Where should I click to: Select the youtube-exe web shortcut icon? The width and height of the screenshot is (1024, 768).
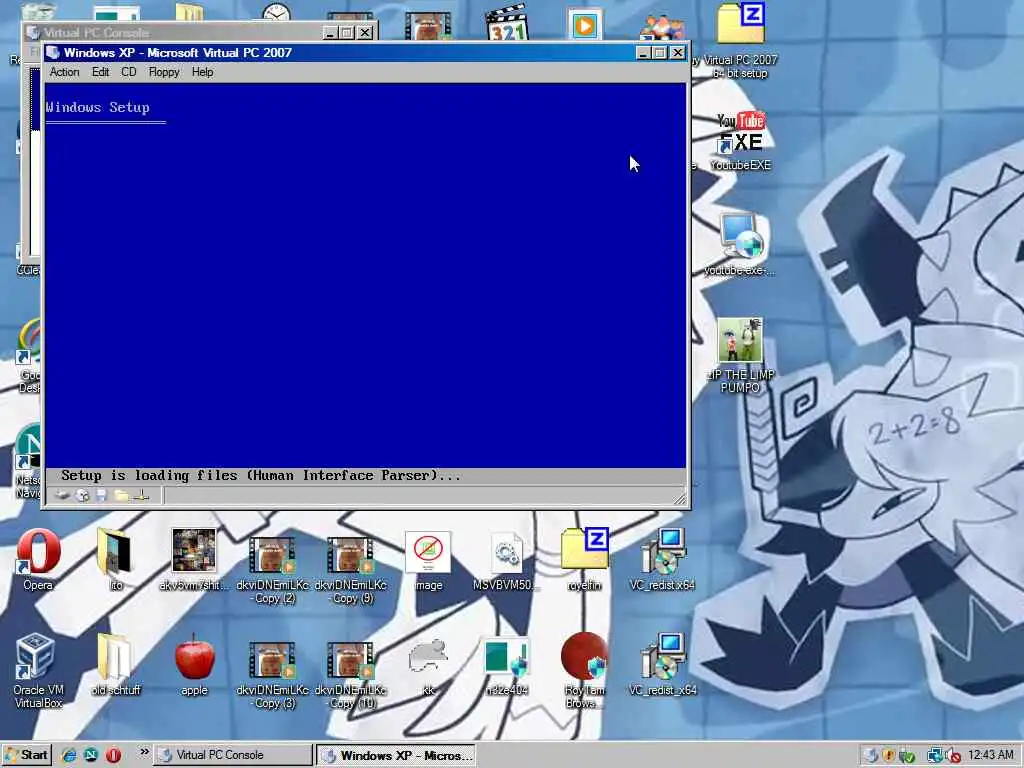point(741,245)
